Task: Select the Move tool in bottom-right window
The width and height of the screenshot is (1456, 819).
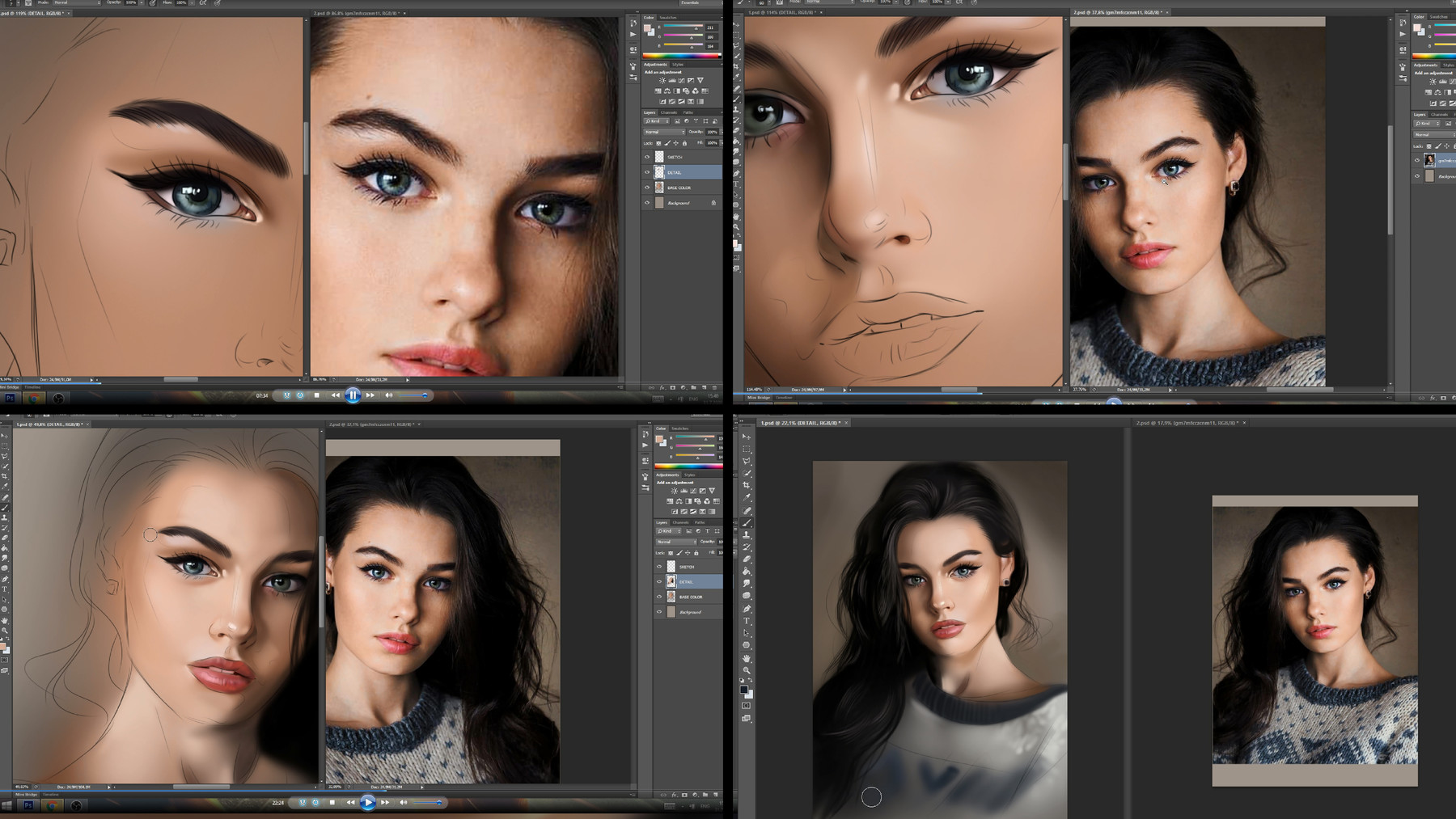Action: (746, 437)
